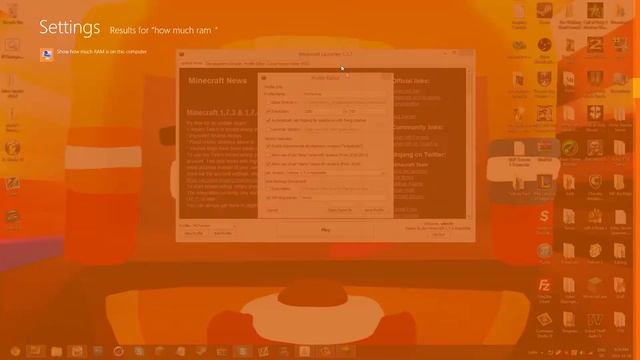Open the File Explorer taskbar icon

[56, 351]
